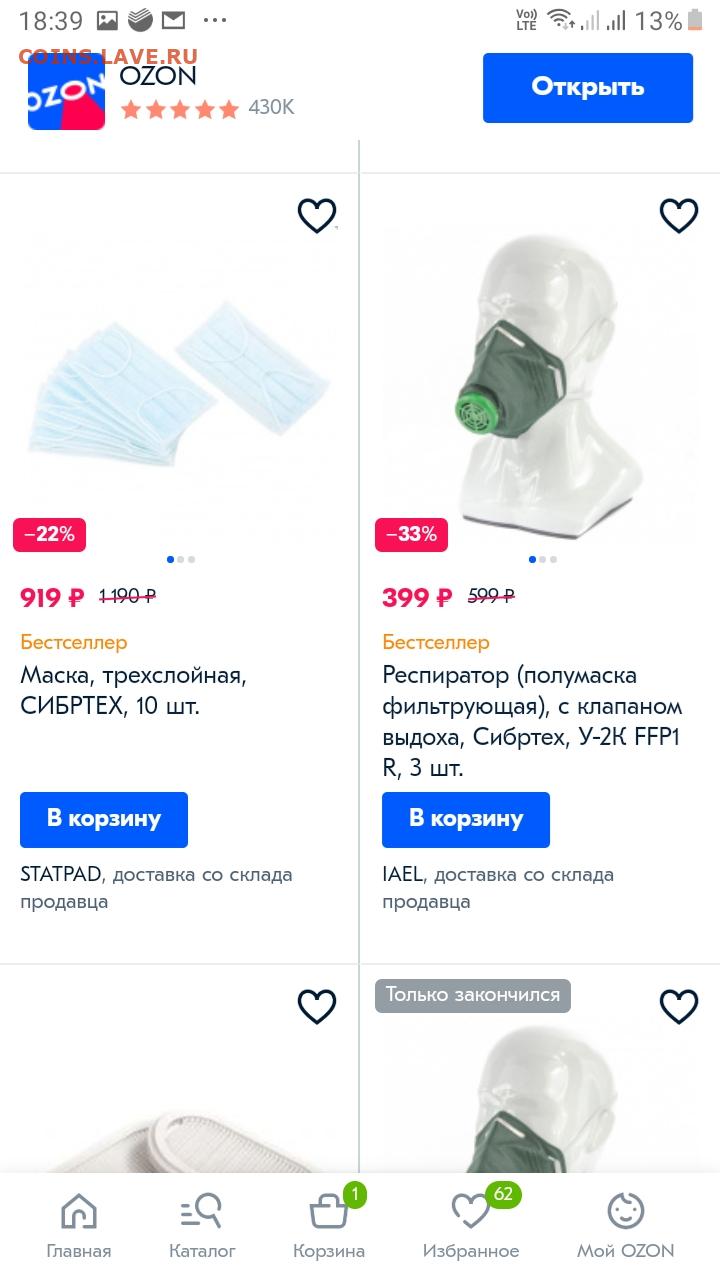Open Избранное favorites with 62 badge
720x1280 pixels.
point(471,1223)
